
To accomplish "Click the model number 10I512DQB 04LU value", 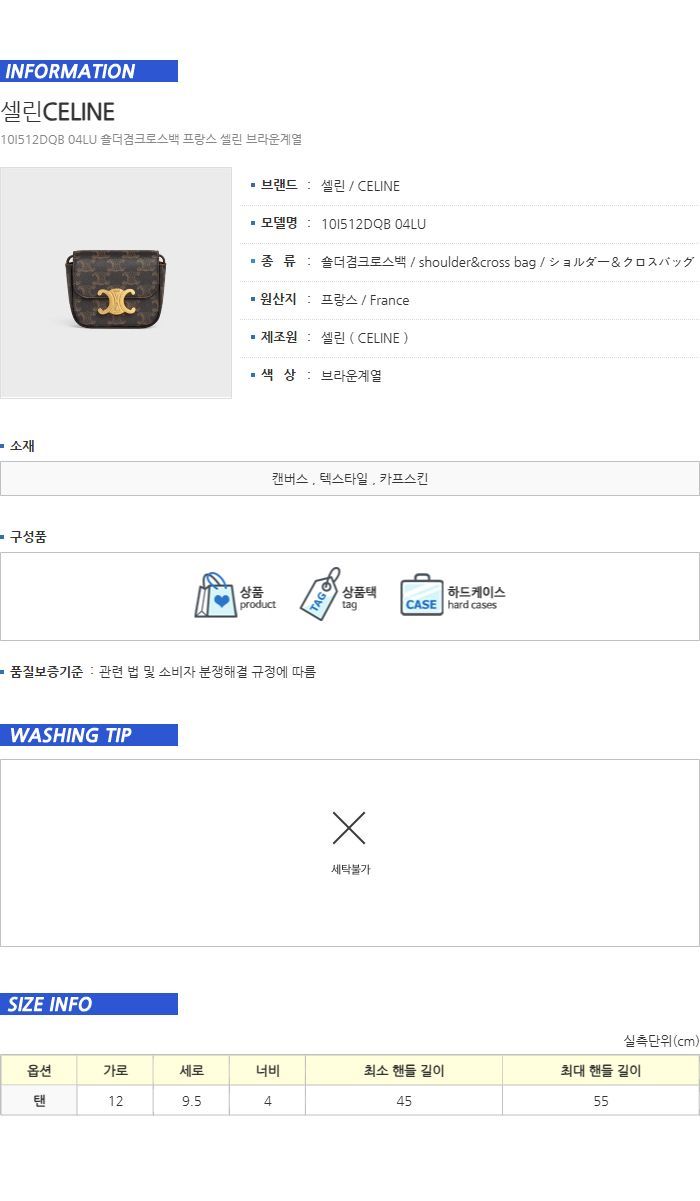I will pos(373,224).
